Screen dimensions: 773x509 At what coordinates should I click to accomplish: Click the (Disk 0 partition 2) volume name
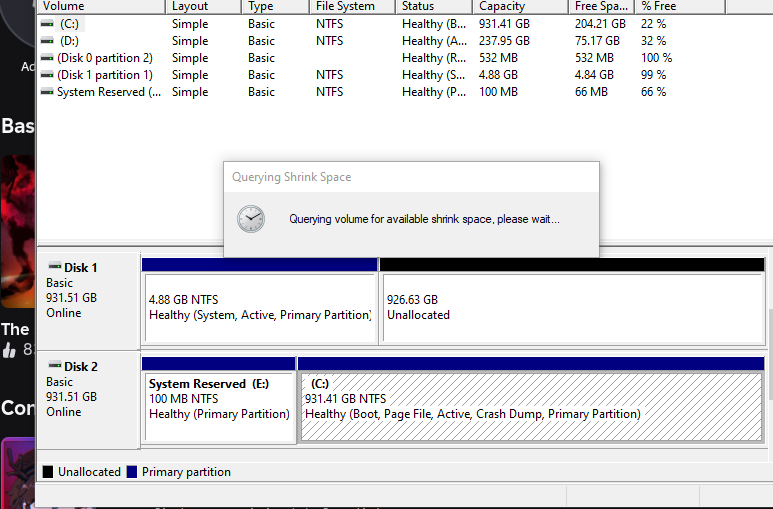click(105, 58)
